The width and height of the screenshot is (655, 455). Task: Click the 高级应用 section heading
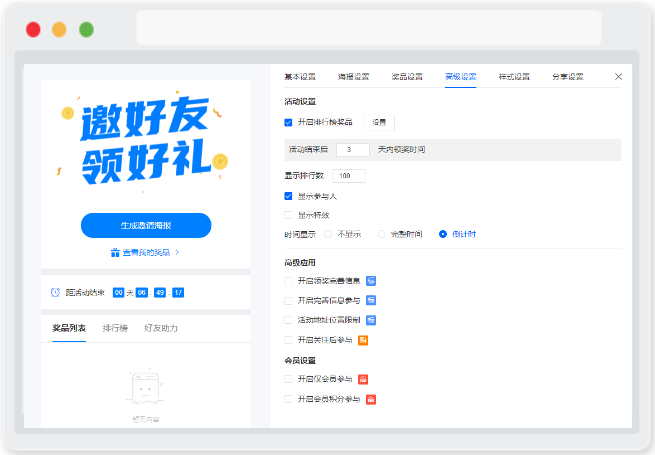tap(300, 263)
